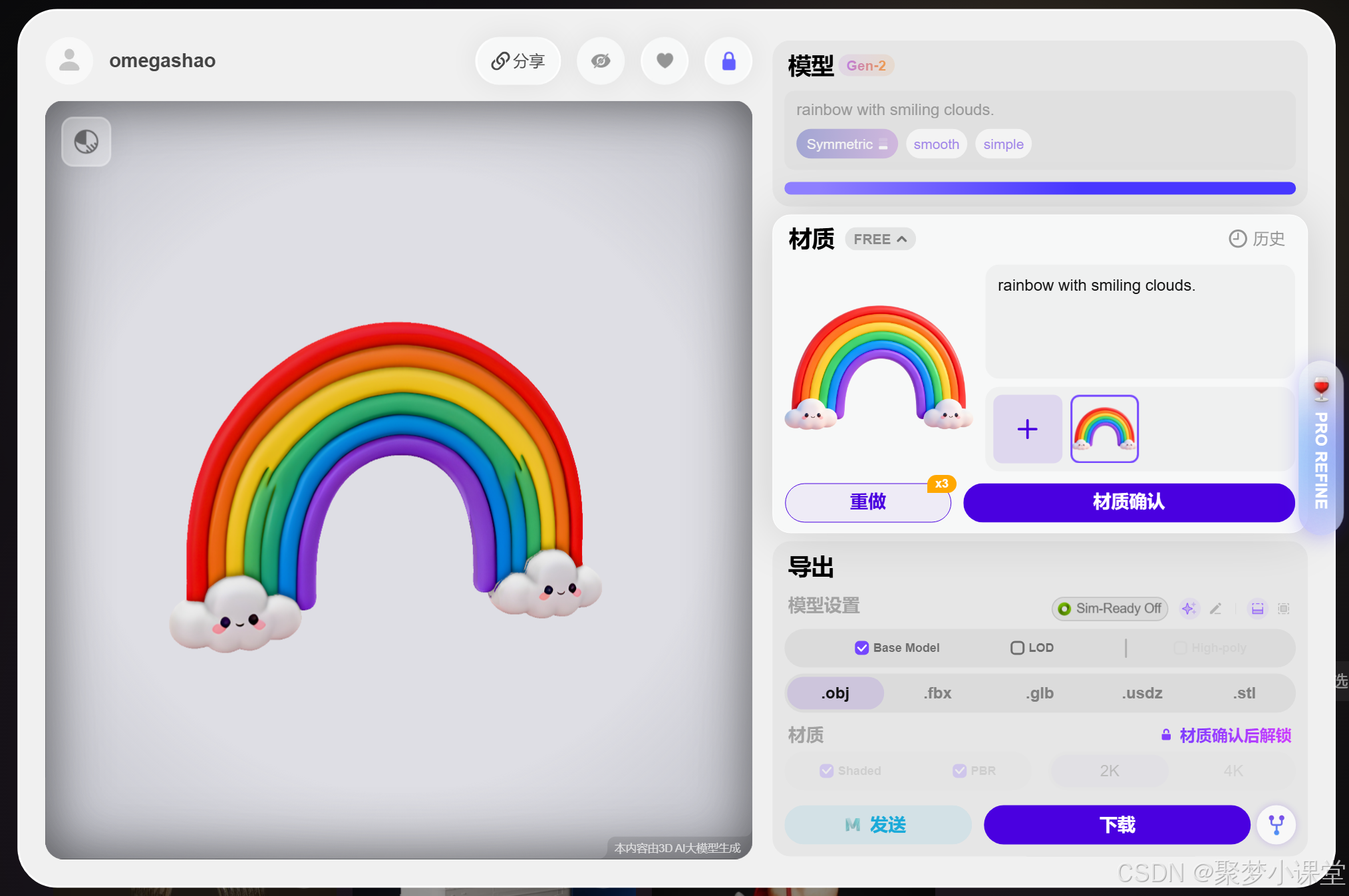Click the 材质确认 confirm material button
The height and width of the screenshot is (896, 1349).
pyautogui.click(x=1128, y=502)
